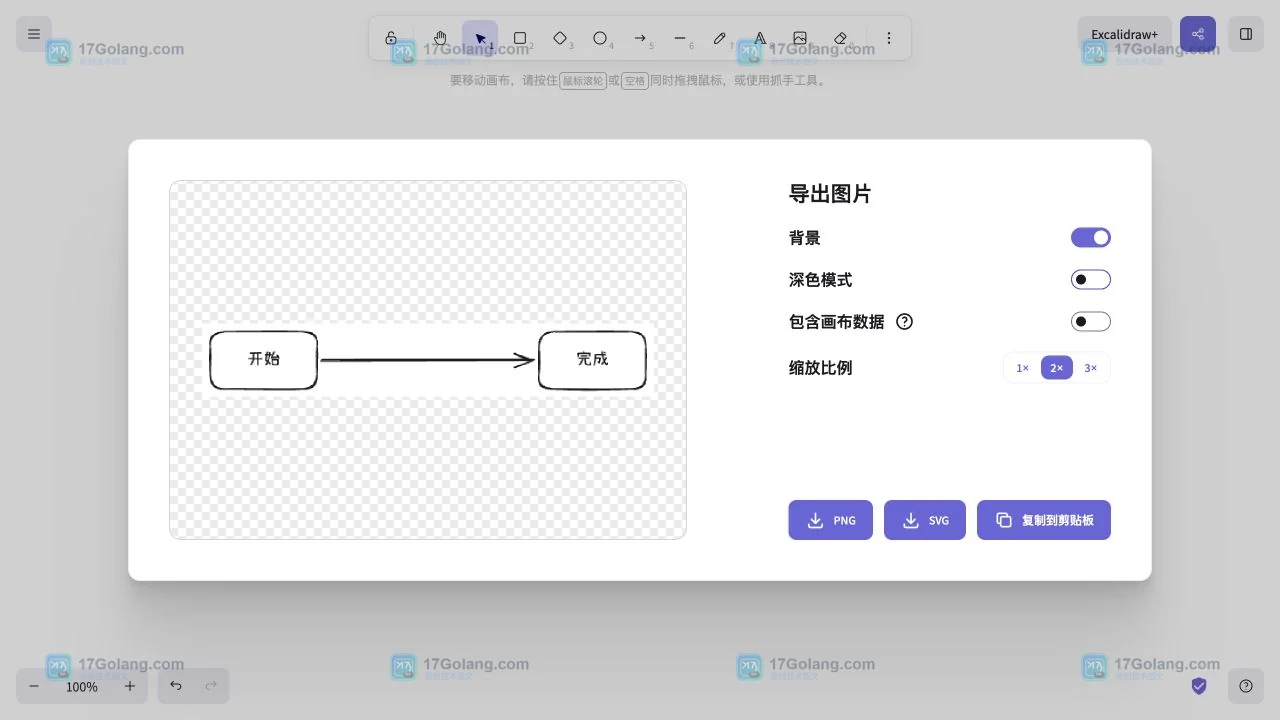1280x720 pixels.
Task: Enable the 深色模式 dark mode toggle
Action: coord(1091,279)
